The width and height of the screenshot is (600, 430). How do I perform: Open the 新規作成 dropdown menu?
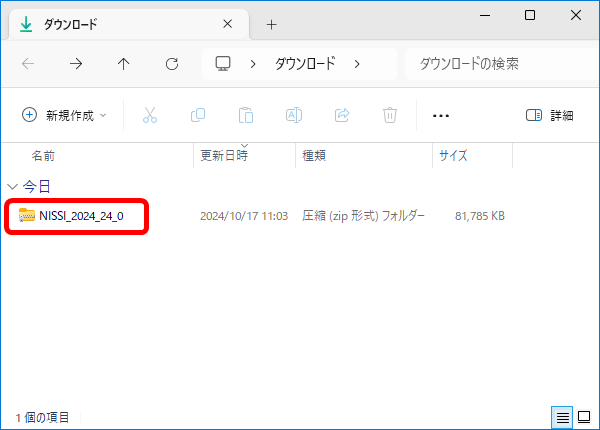(x=64, y=115)
